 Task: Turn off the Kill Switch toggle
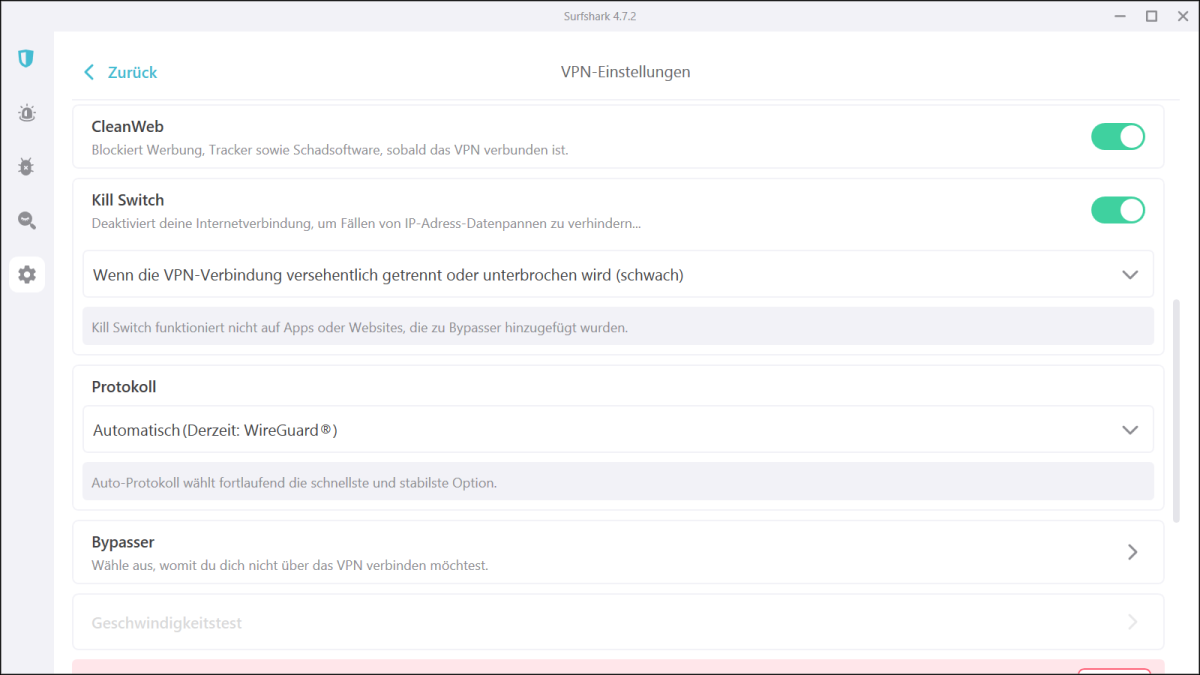(1118, 210)
